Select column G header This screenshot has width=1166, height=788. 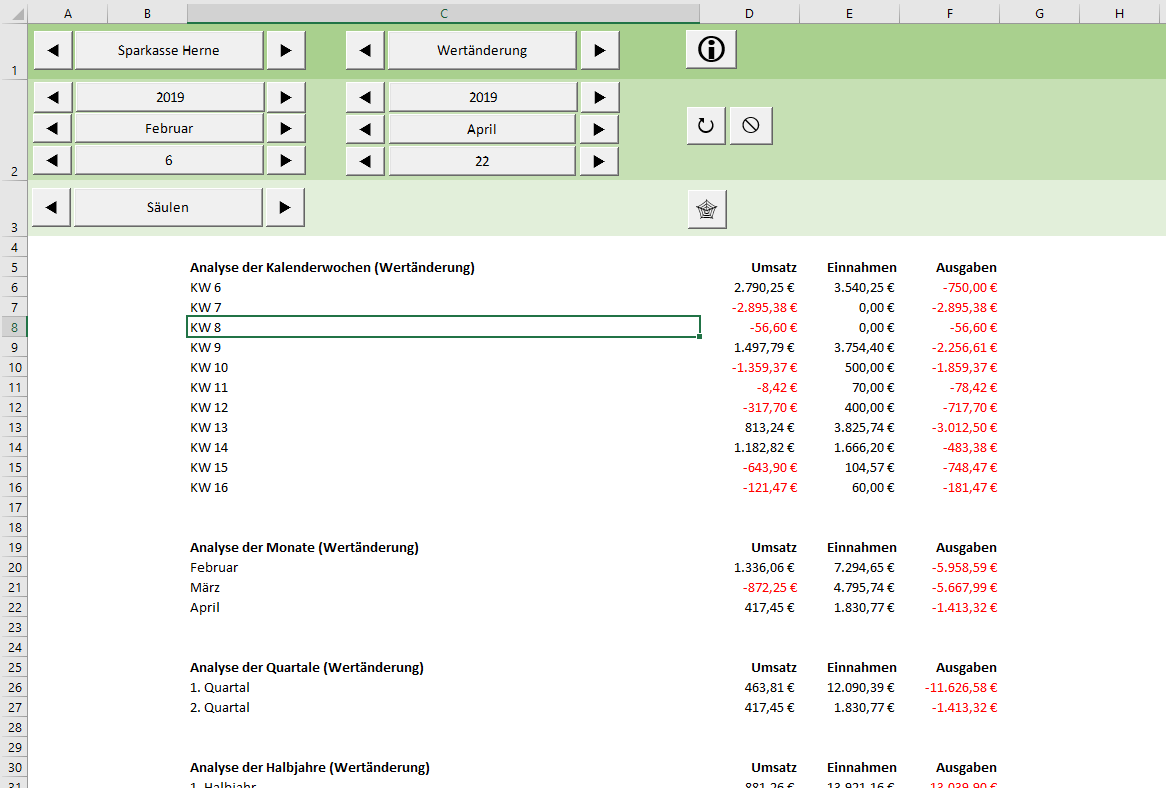tap(1040, 13)
